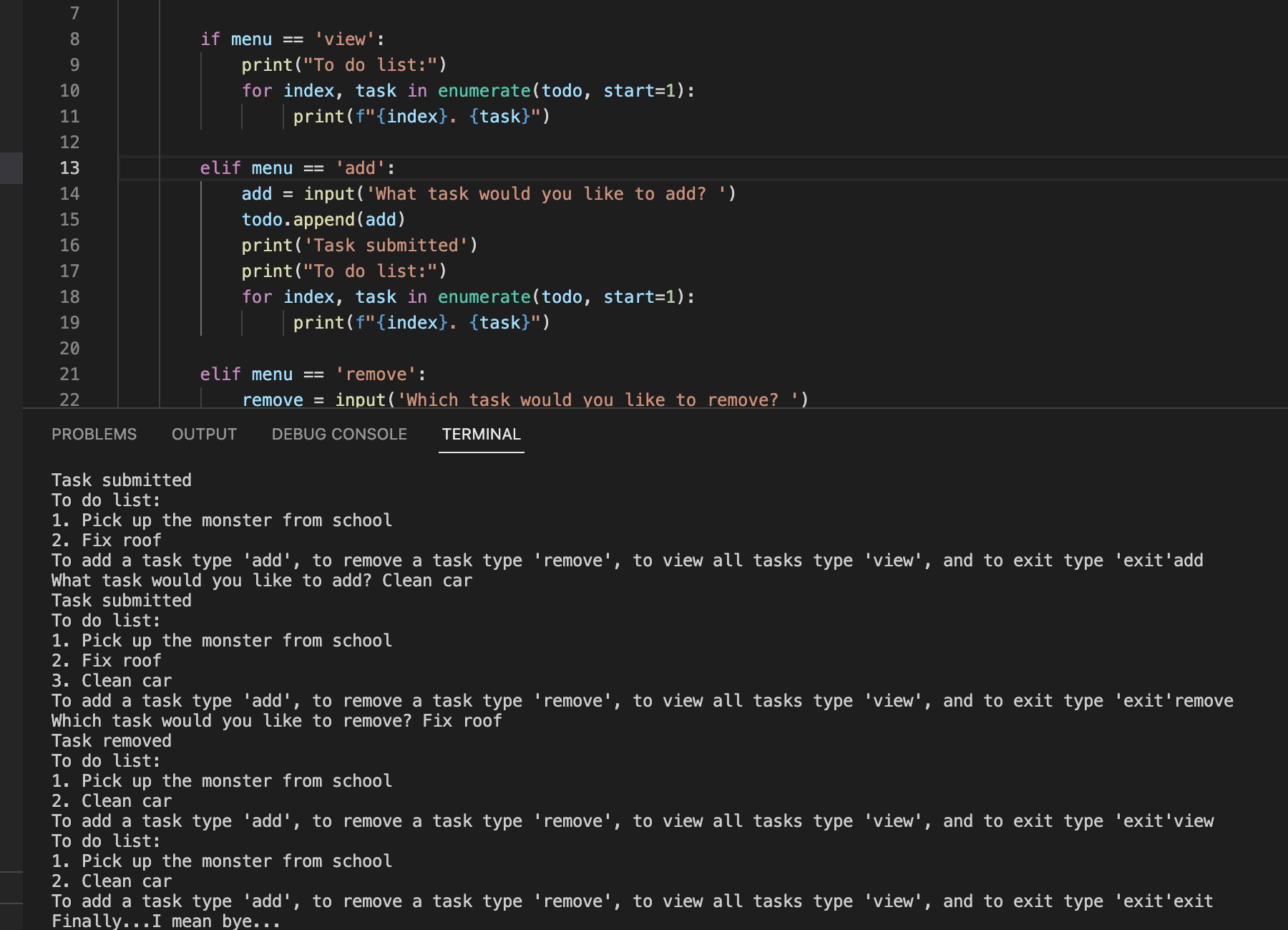
Task: Select the TERMINAL tab
Action: point(482,434)
